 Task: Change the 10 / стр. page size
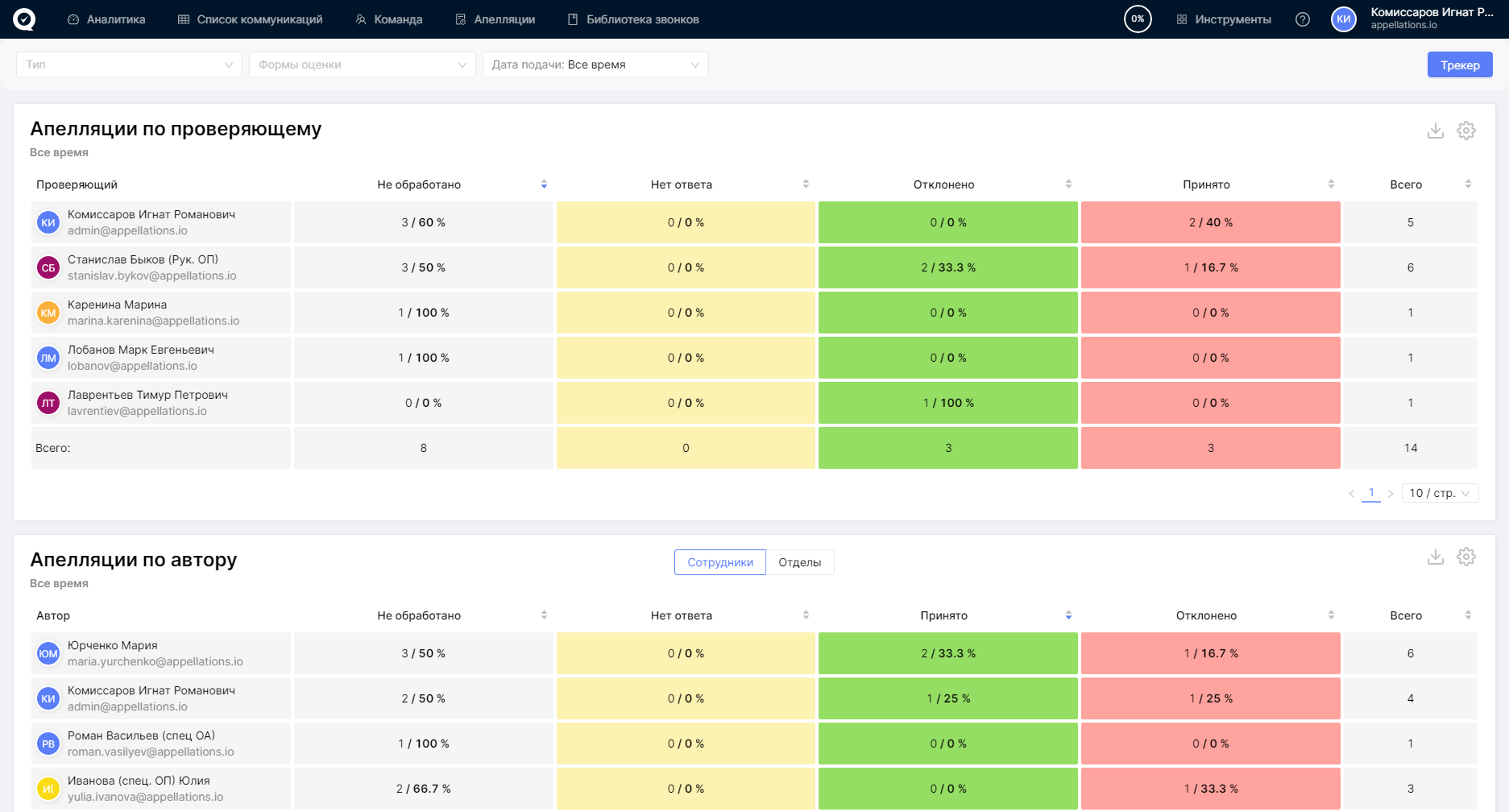1439,493
